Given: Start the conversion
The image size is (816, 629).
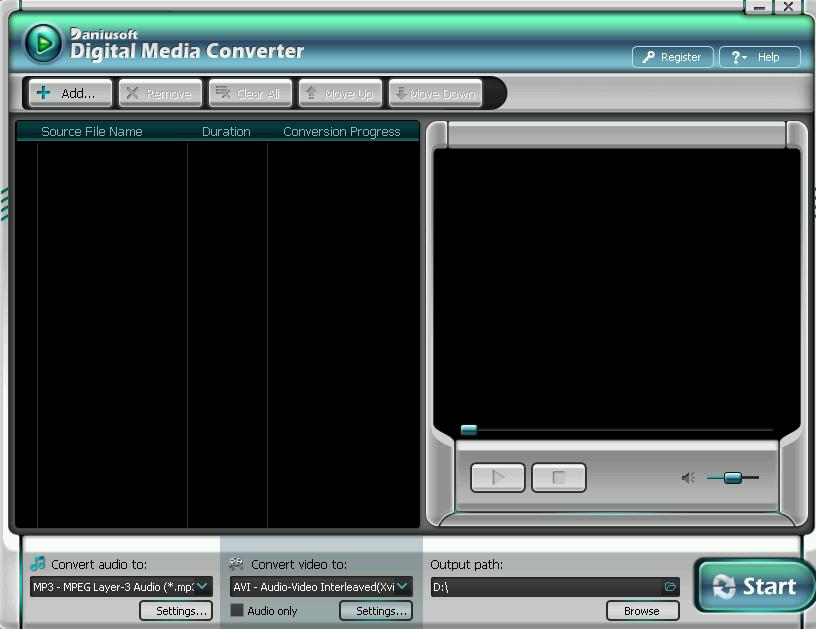Looking at the screenshot, I should (755, 586).
